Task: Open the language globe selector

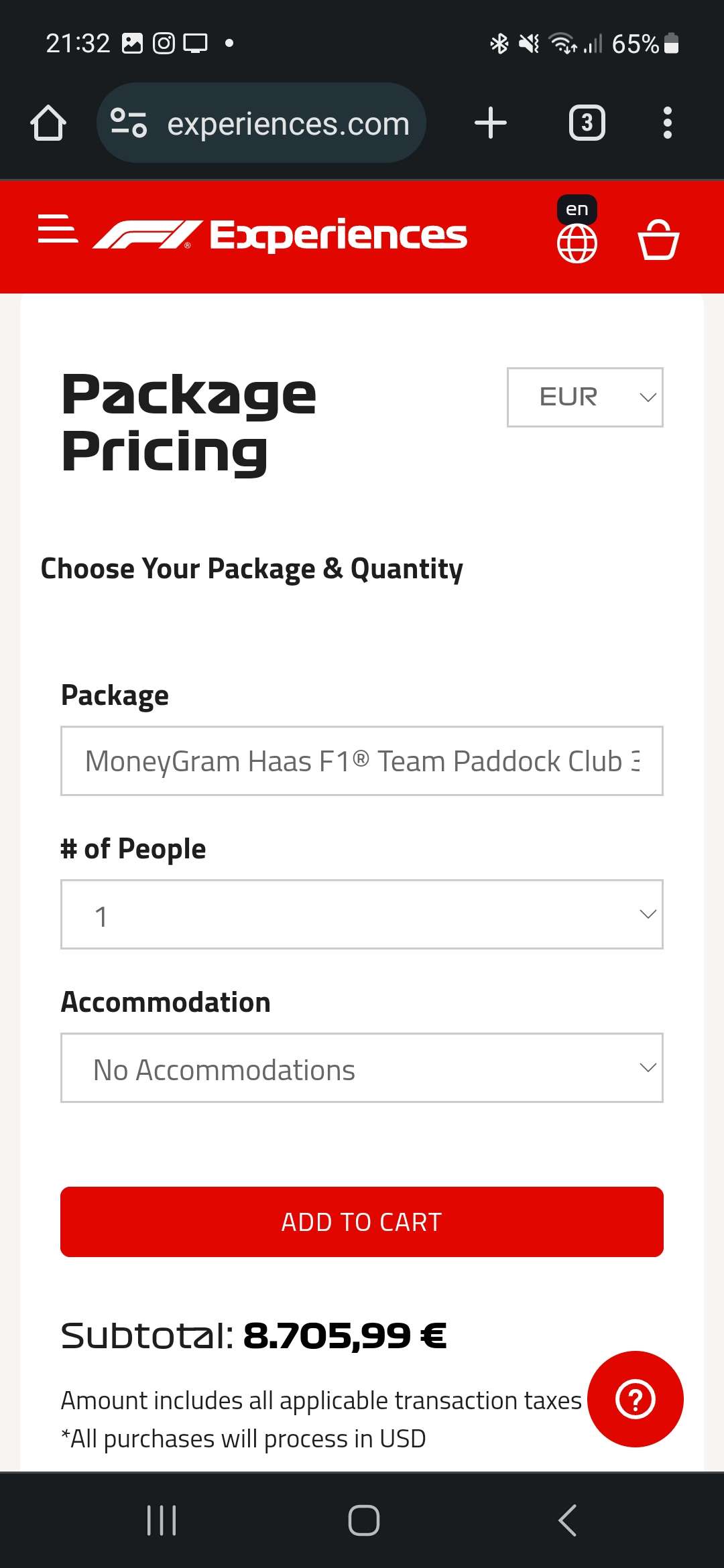Action: pyautogui.click(x=577, y=243)
